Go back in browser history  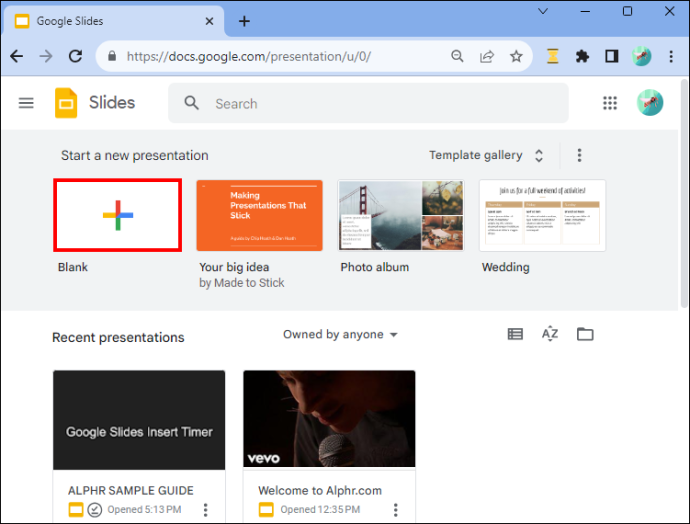click(17, 56)
